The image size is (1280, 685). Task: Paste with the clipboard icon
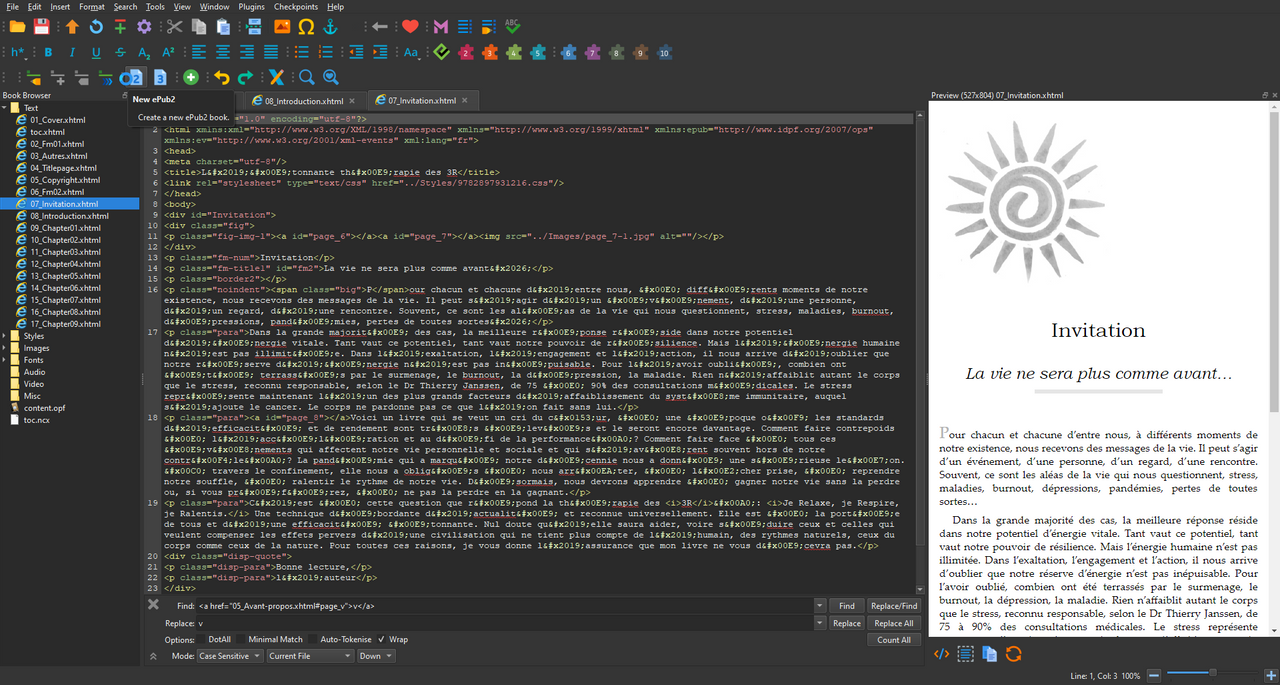pos(223,26)
